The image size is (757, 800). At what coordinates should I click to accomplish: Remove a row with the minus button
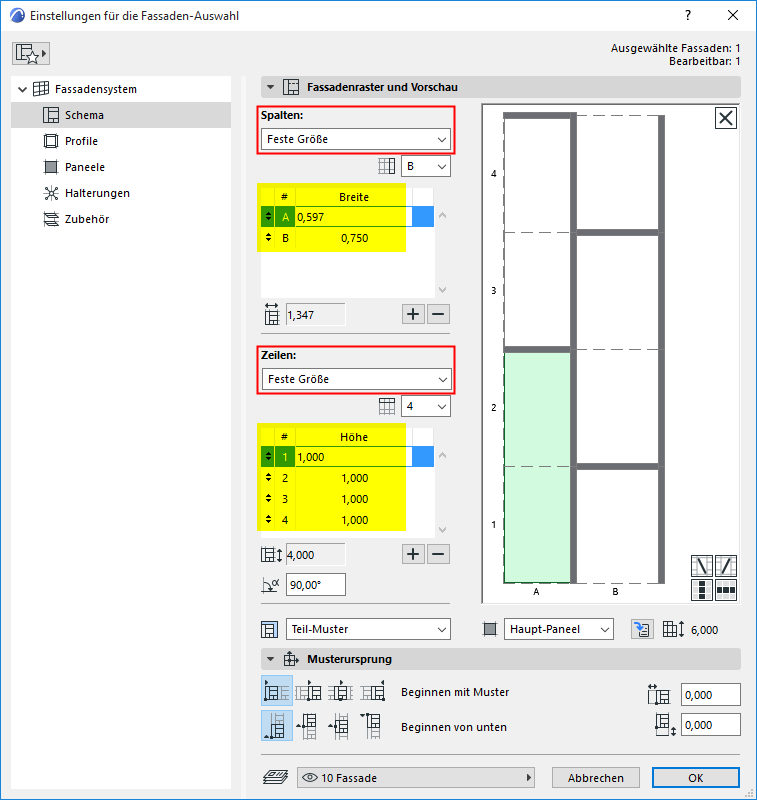(438, 554)
